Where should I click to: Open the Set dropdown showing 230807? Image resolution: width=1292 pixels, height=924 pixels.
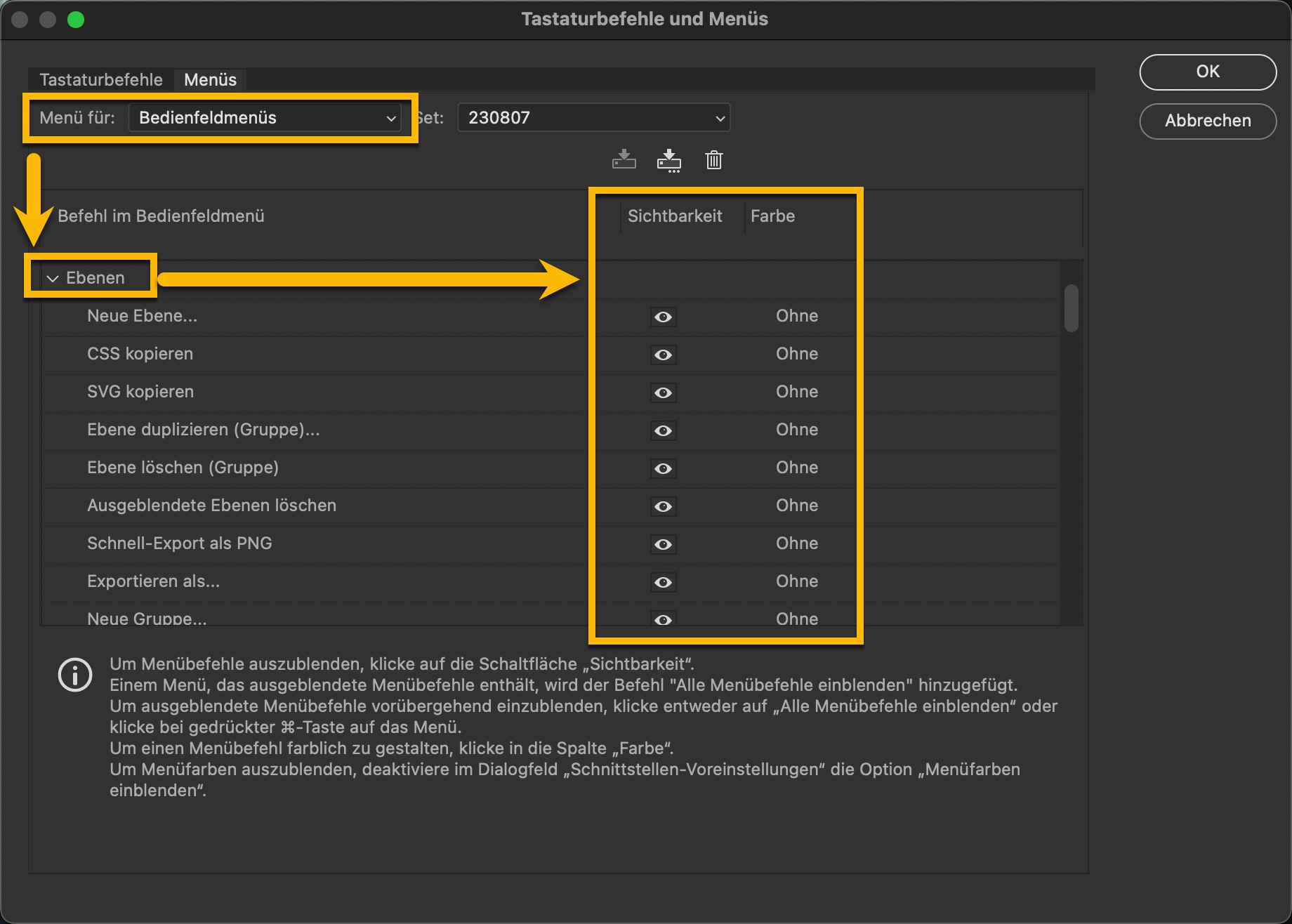point(593,118)
